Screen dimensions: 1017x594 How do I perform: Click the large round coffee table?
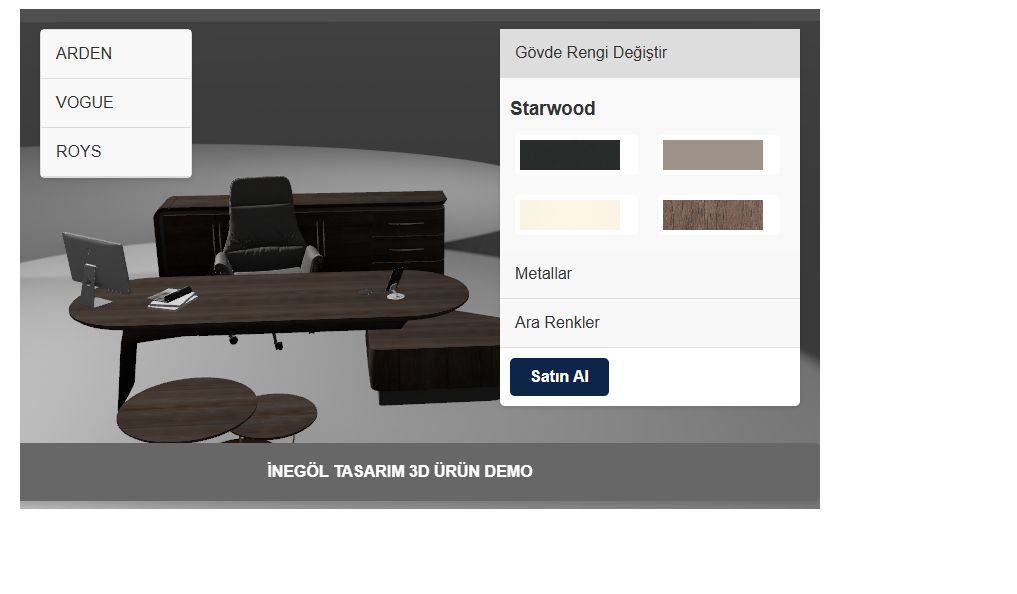click(187, 409)
